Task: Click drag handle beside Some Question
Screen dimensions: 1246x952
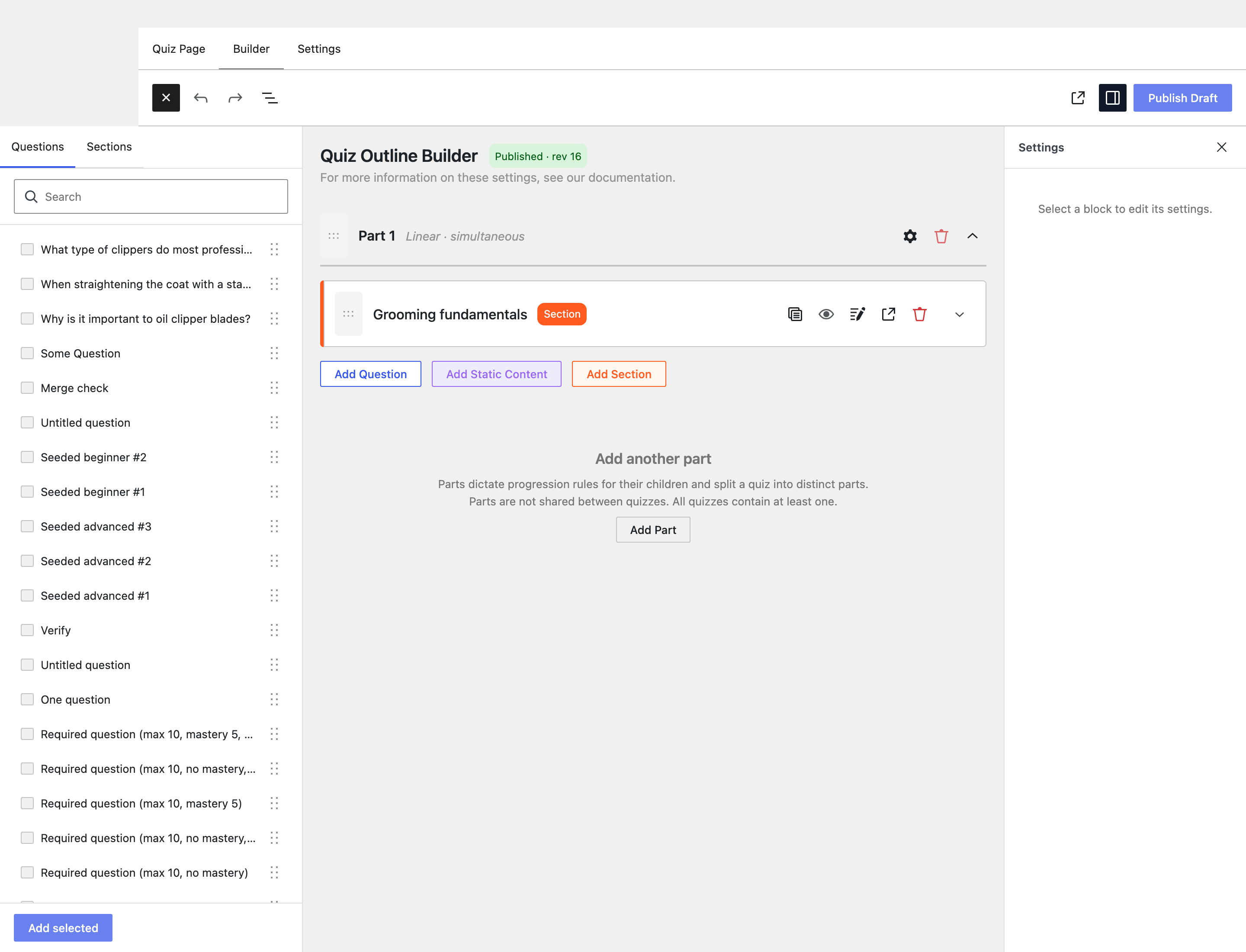Action: pyautogui.click(x=274, y=353)
